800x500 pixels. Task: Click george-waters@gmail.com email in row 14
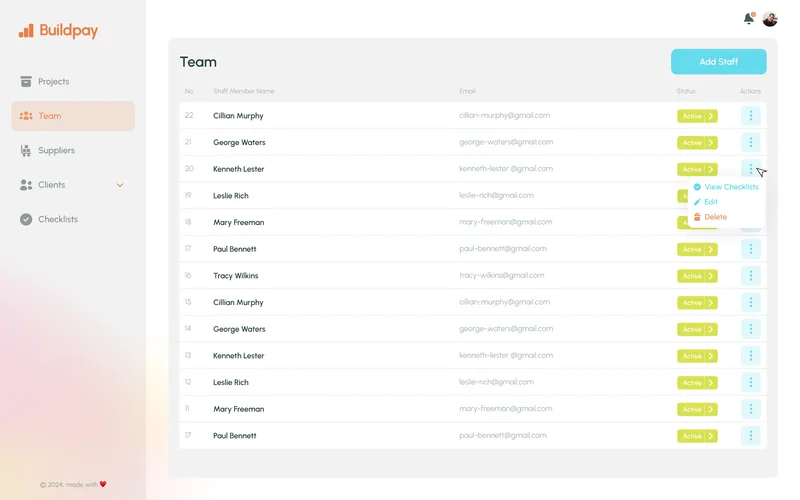(506, 329)
